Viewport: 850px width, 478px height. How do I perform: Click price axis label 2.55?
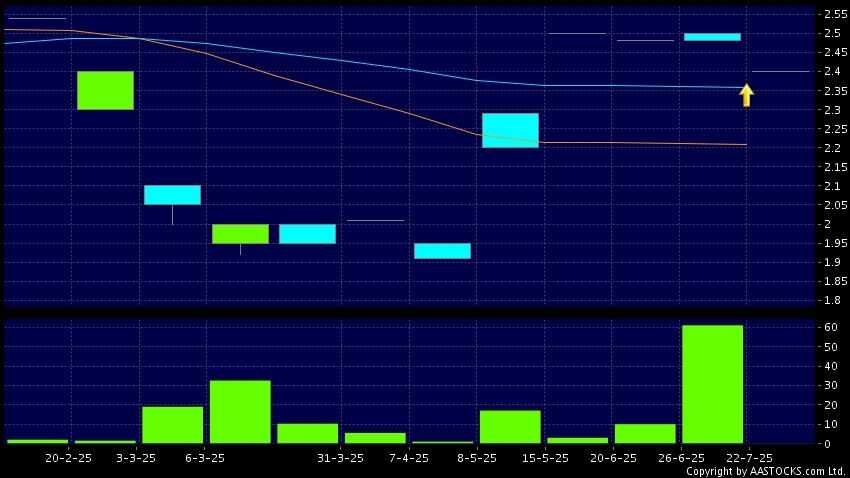point(835,14)
